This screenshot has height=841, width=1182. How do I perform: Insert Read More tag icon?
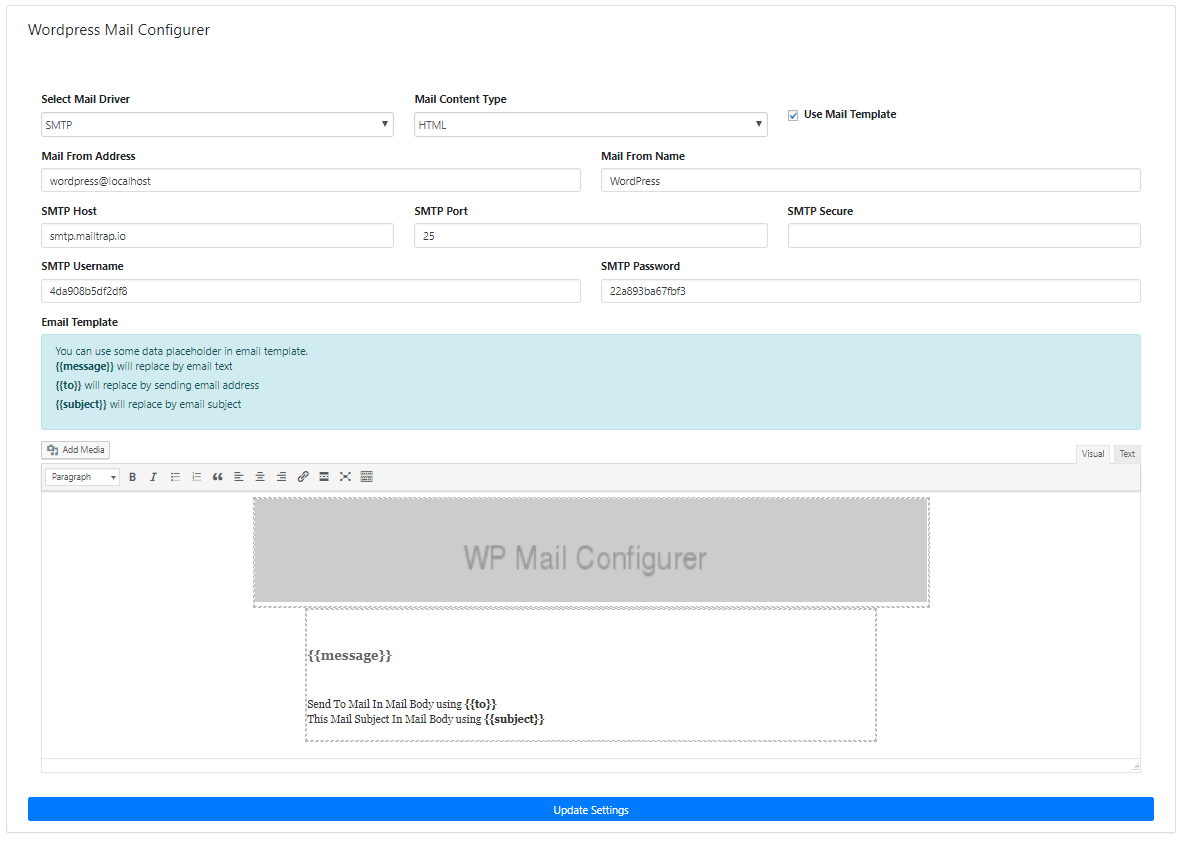324,477
